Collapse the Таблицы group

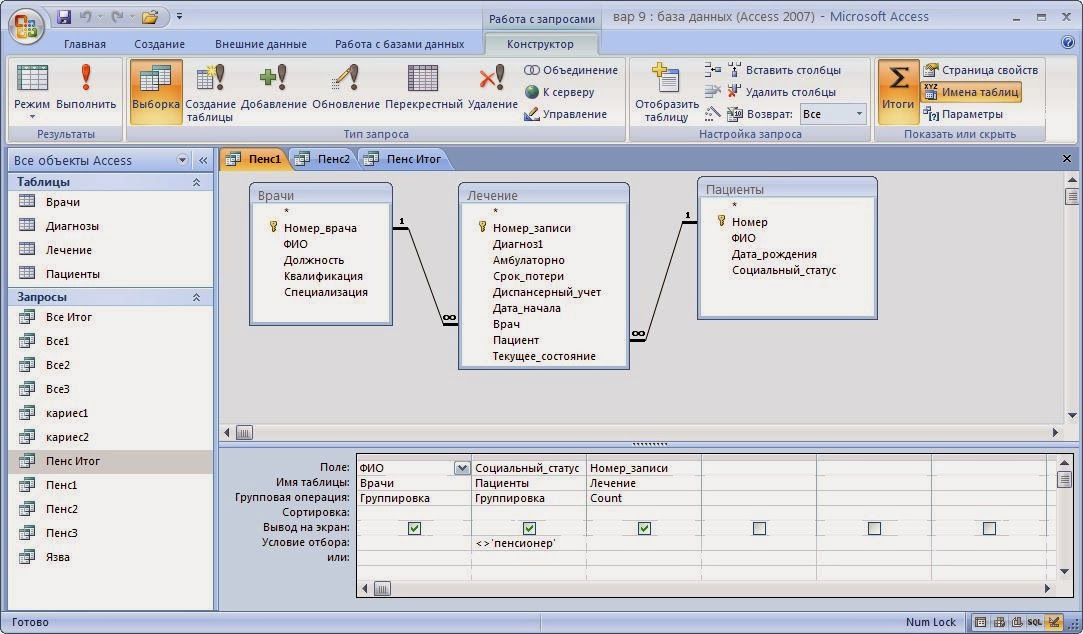point(196,182)
